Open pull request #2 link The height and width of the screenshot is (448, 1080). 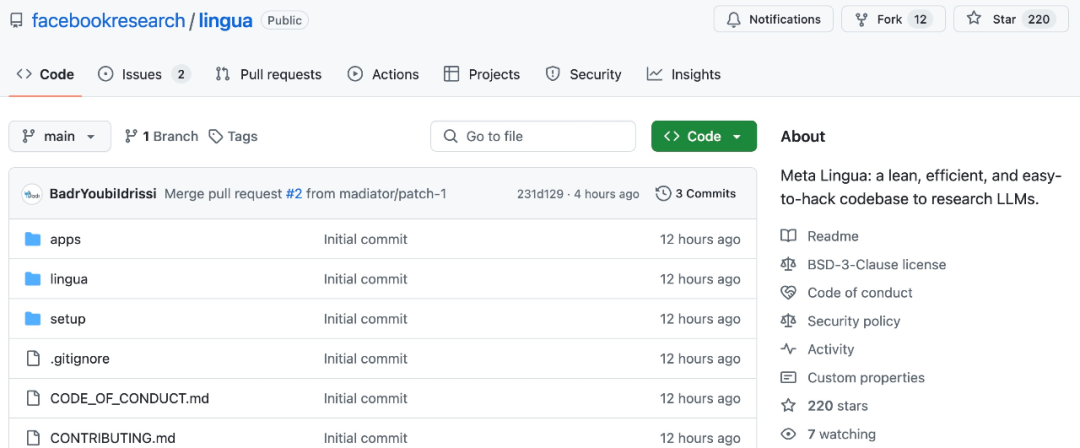point(293,193)
